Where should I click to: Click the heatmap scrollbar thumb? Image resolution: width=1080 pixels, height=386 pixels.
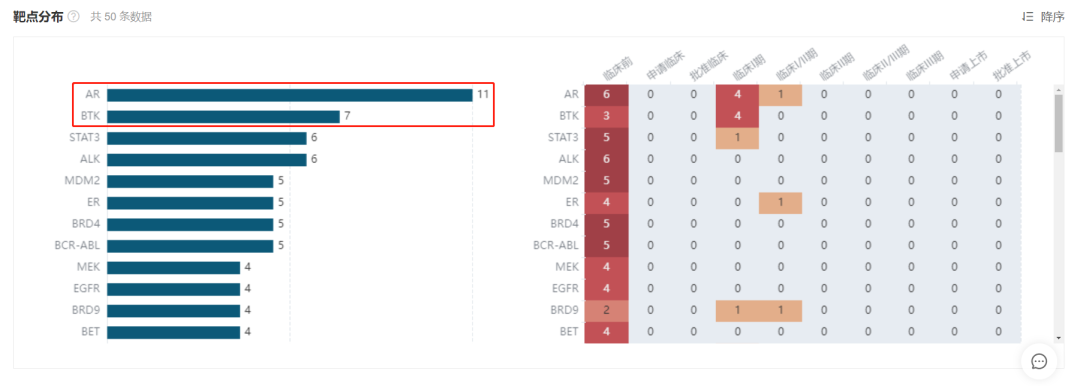coord(1059,123)
